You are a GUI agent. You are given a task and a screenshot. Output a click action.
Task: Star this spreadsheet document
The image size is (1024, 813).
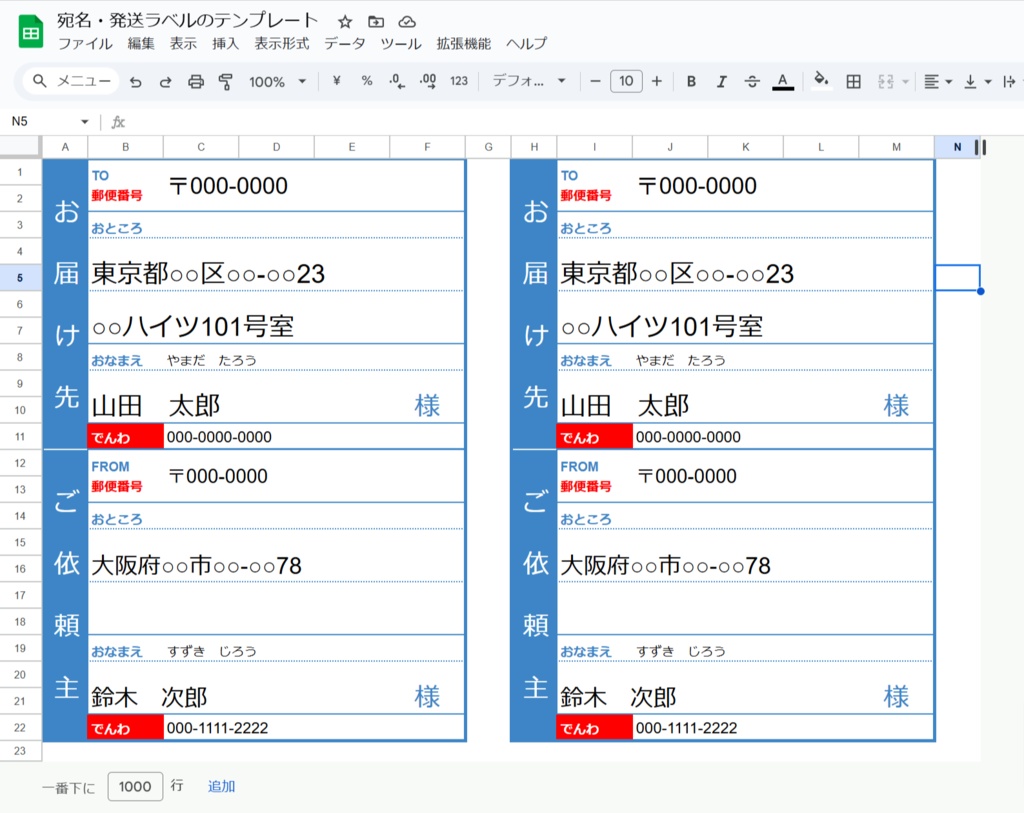click(x=345, y=22)
